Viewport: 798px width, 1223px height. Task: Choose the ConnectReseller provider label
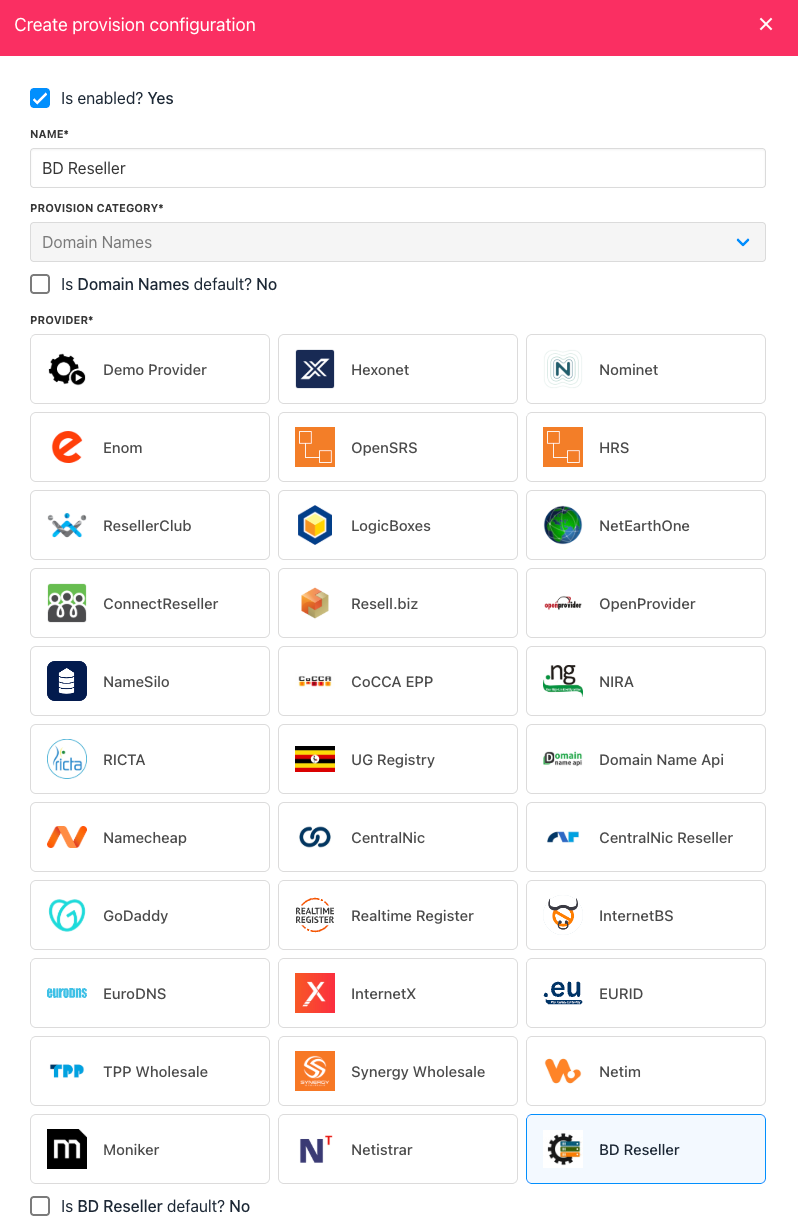(160, 604)
